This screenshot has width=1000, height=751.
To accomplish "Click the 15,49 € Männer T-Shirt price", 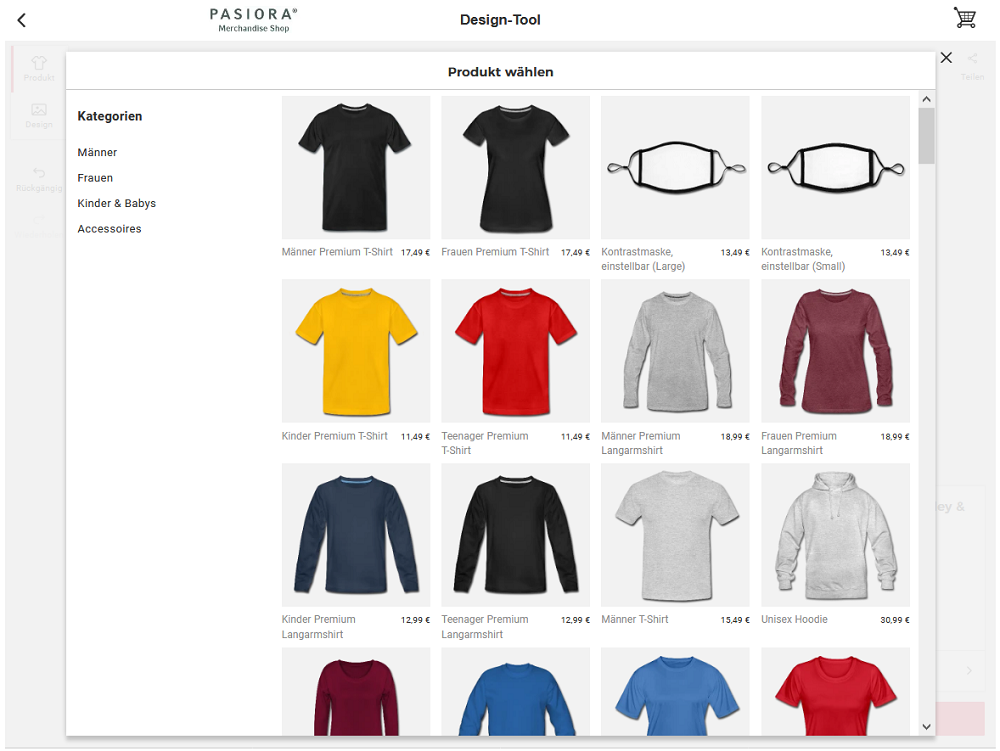I will (735, 620).
